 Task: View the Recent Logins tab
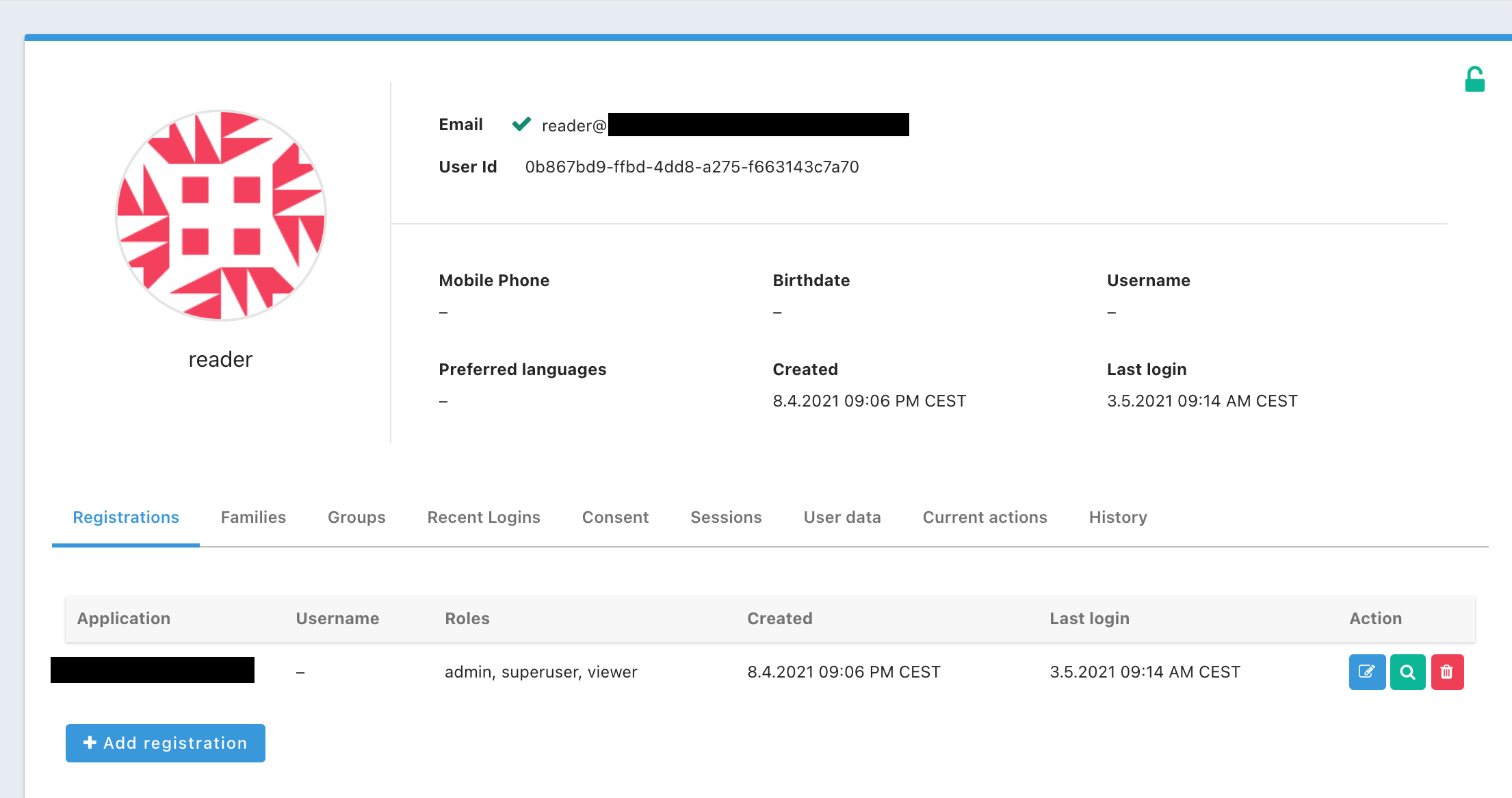[484, 517]
